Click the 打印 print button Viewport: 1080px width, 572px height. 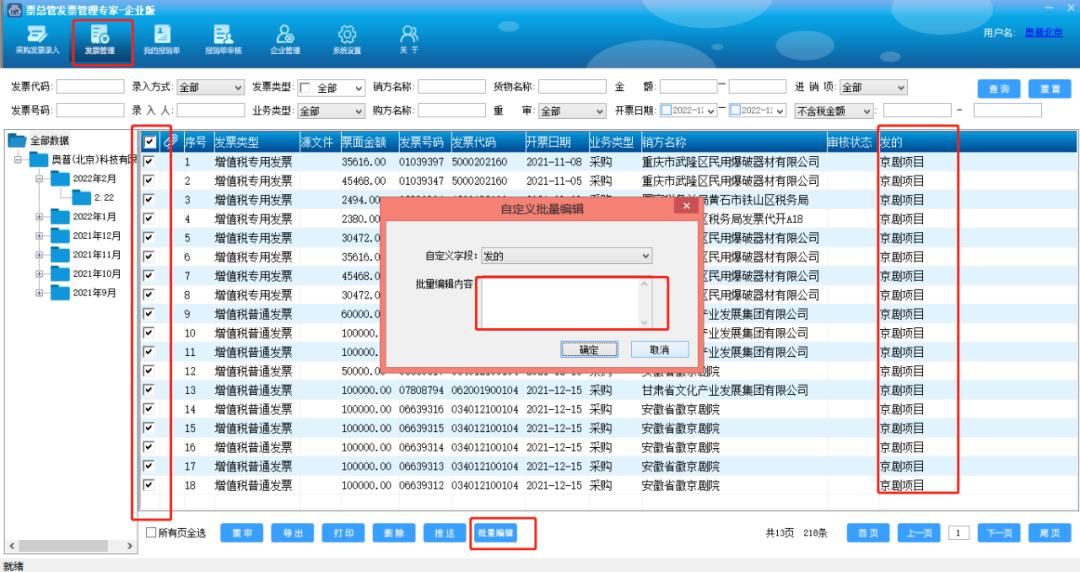click(344, 533)
